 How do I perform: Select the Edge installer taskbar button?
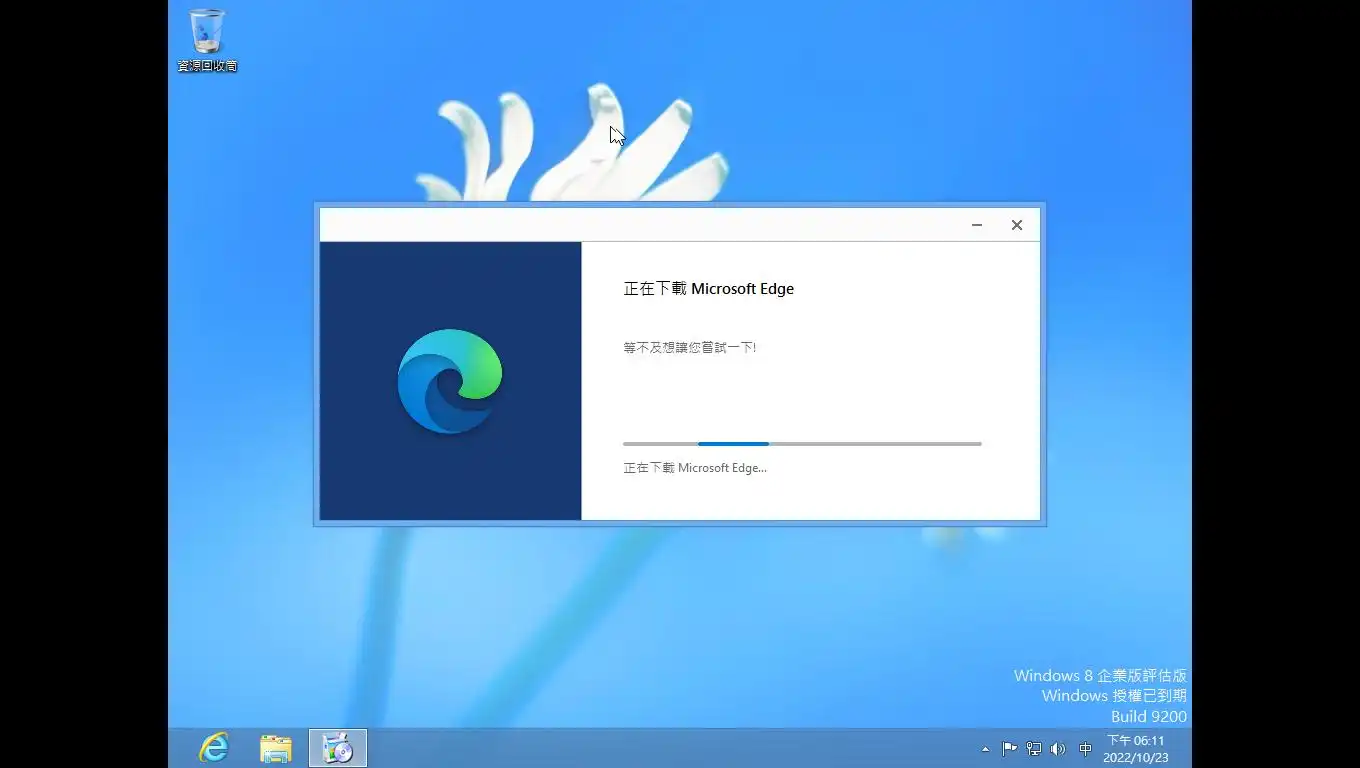point(338,748)
